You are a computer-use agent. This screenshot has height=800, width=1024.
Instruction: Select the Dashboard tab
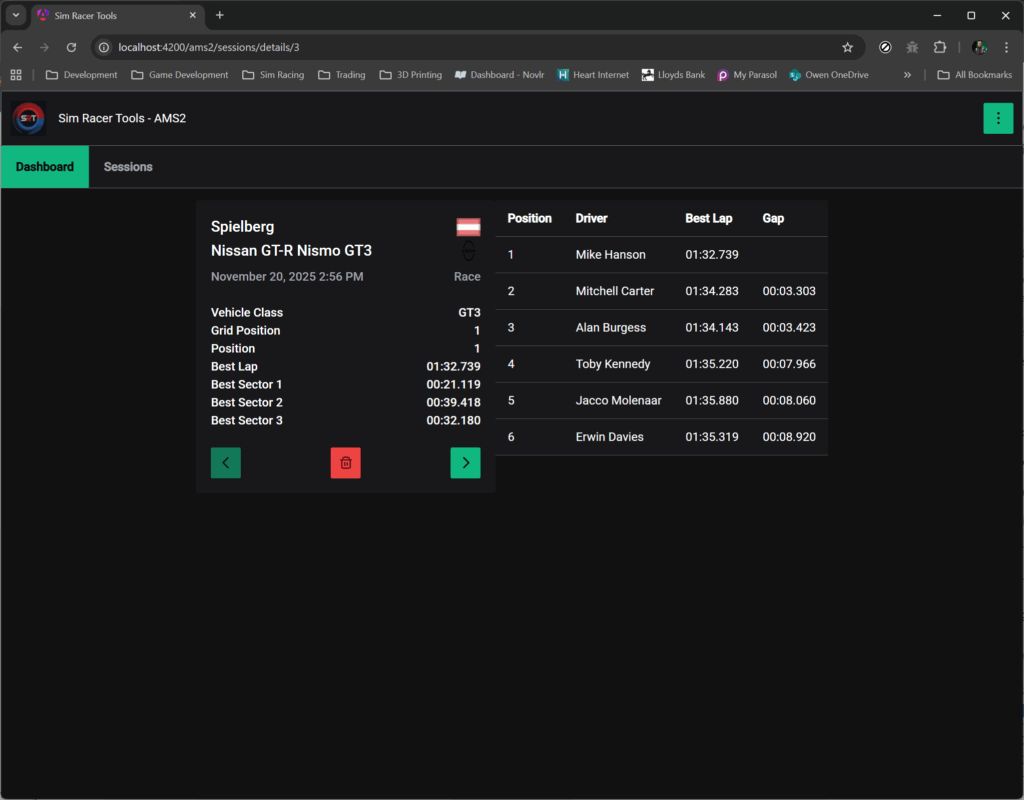click(45, 167)
